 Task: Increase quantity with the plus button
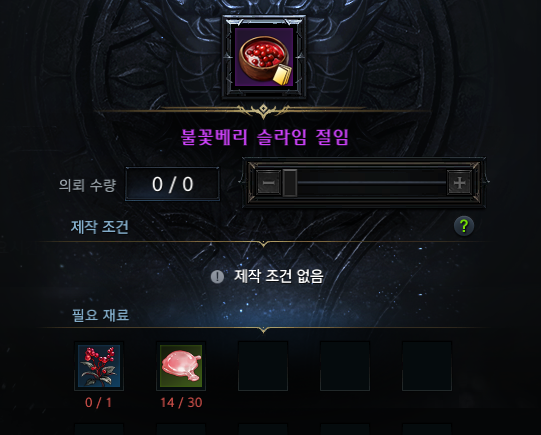tap(459, 182)
